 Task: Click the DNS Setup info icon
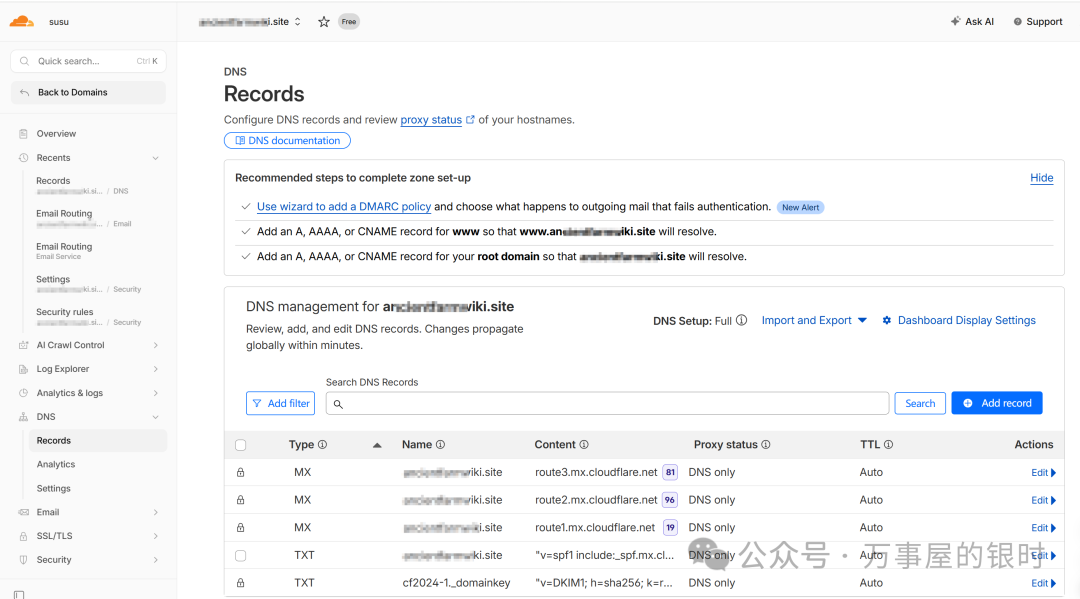(741, 321)
